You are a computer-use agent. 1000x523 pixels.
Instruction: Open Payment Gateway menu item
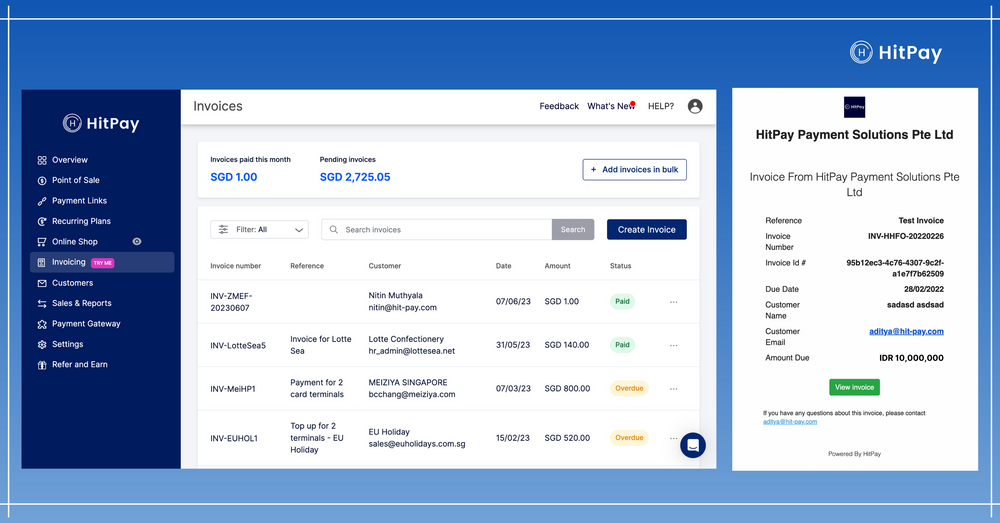[x=86, y=324]
